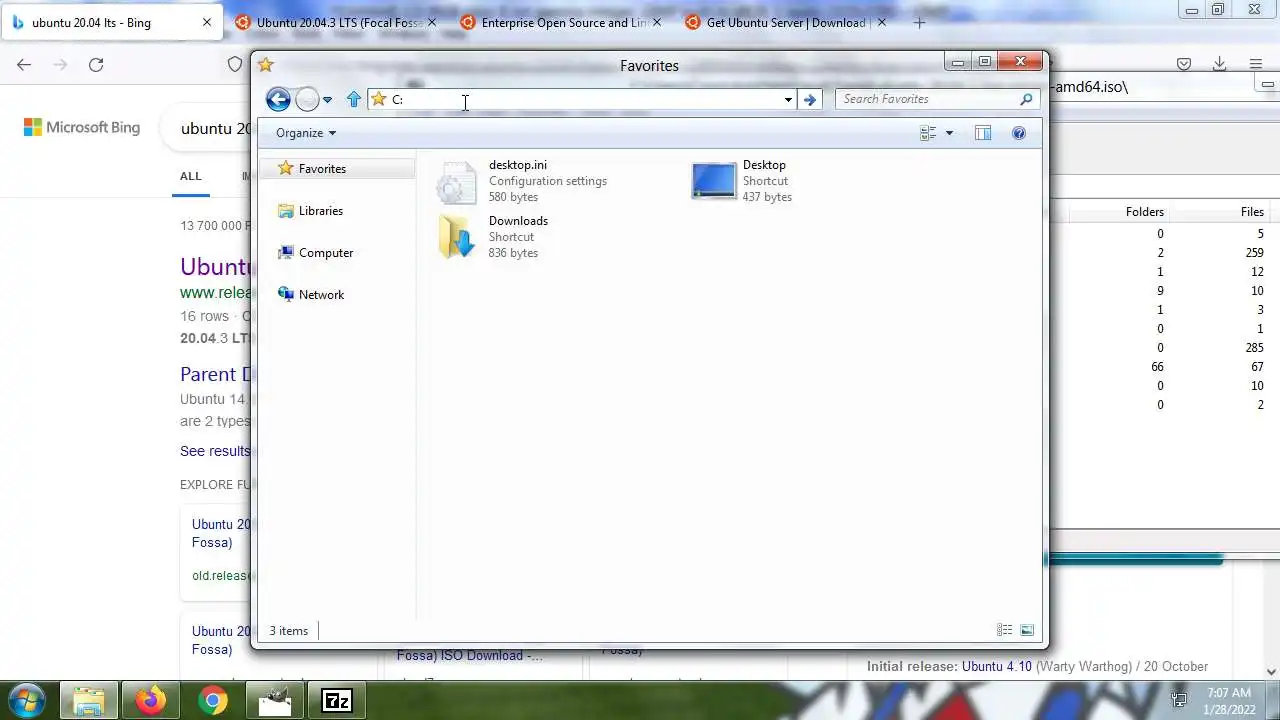Open 7-Zip from taskbar
Screen dimensions: 1280x720
pos(337,700)
